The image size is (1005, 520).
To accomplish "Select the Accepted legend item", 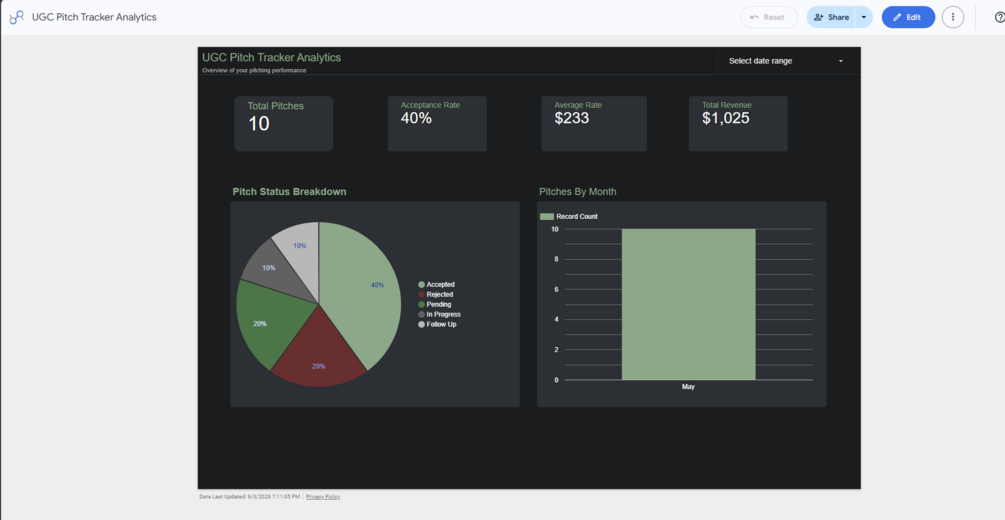I will 436,285.
